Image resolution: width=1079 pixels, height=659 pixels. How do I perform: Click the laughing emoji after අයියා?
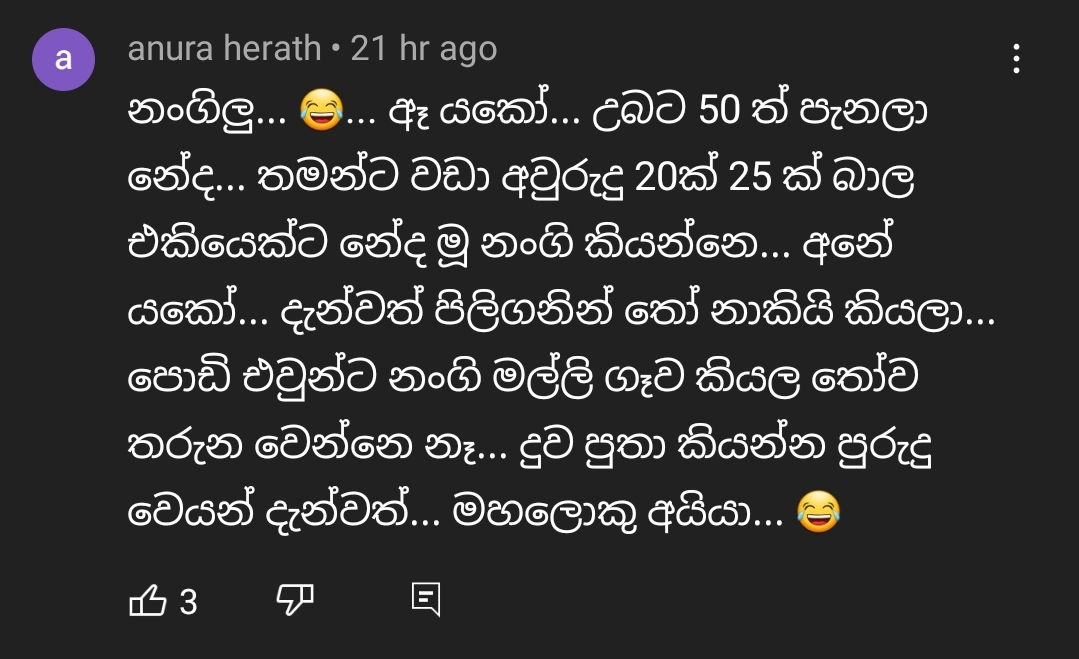818,512
